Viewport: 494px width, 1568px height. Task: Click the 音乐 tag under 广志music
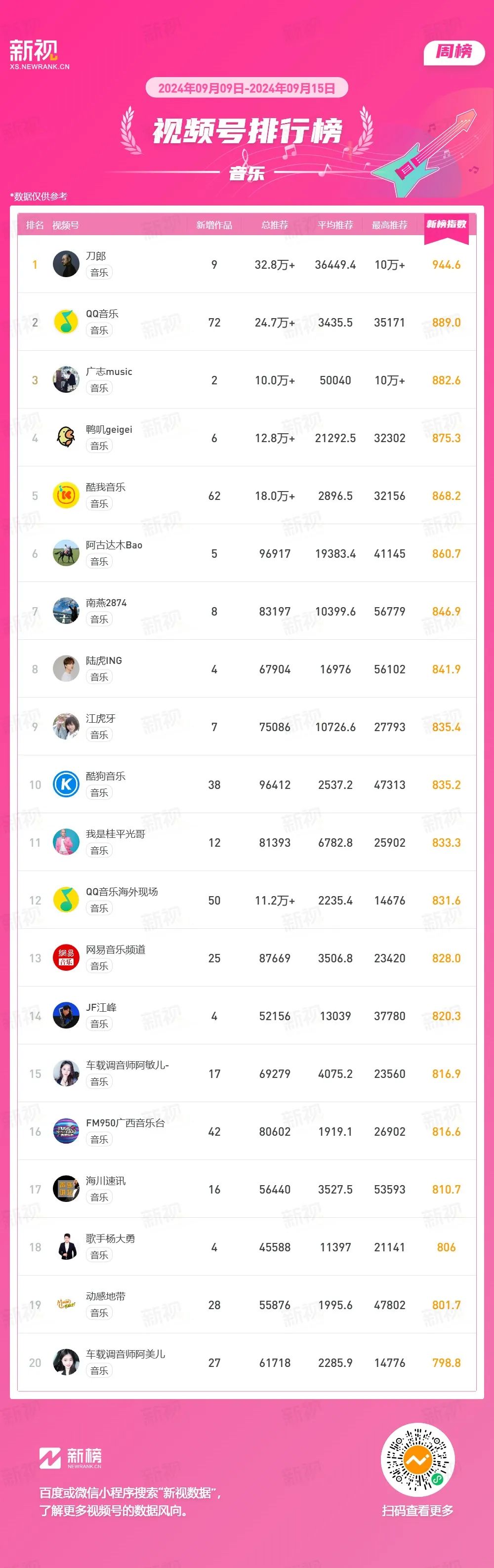click(x=99, y=388)
